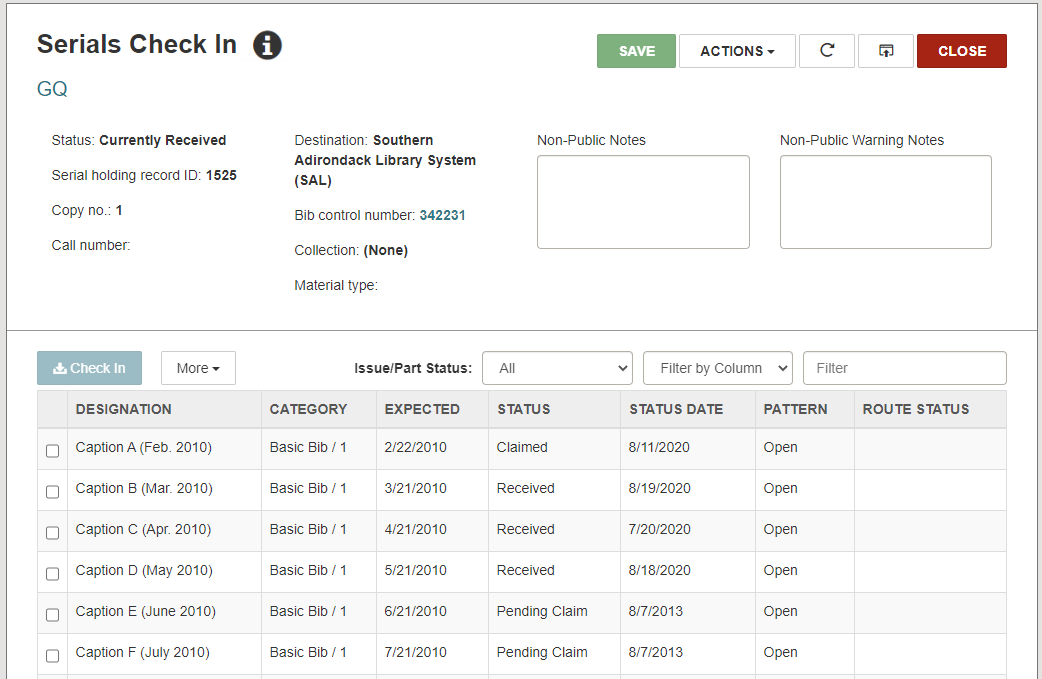This screenshot has width=1042, height=679.
Task: Open the Filter by Column dropdown
Action: point(717,368)
